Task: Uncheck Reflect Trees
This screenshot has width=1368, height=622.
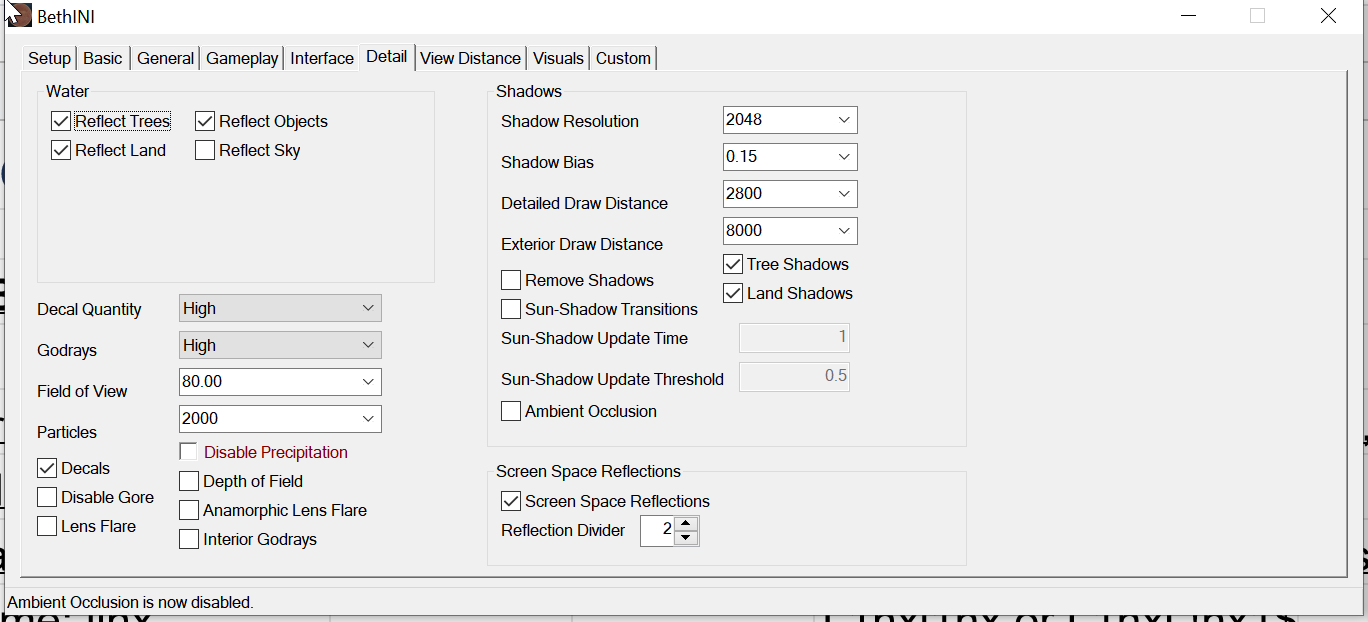Action: [61, 121]
